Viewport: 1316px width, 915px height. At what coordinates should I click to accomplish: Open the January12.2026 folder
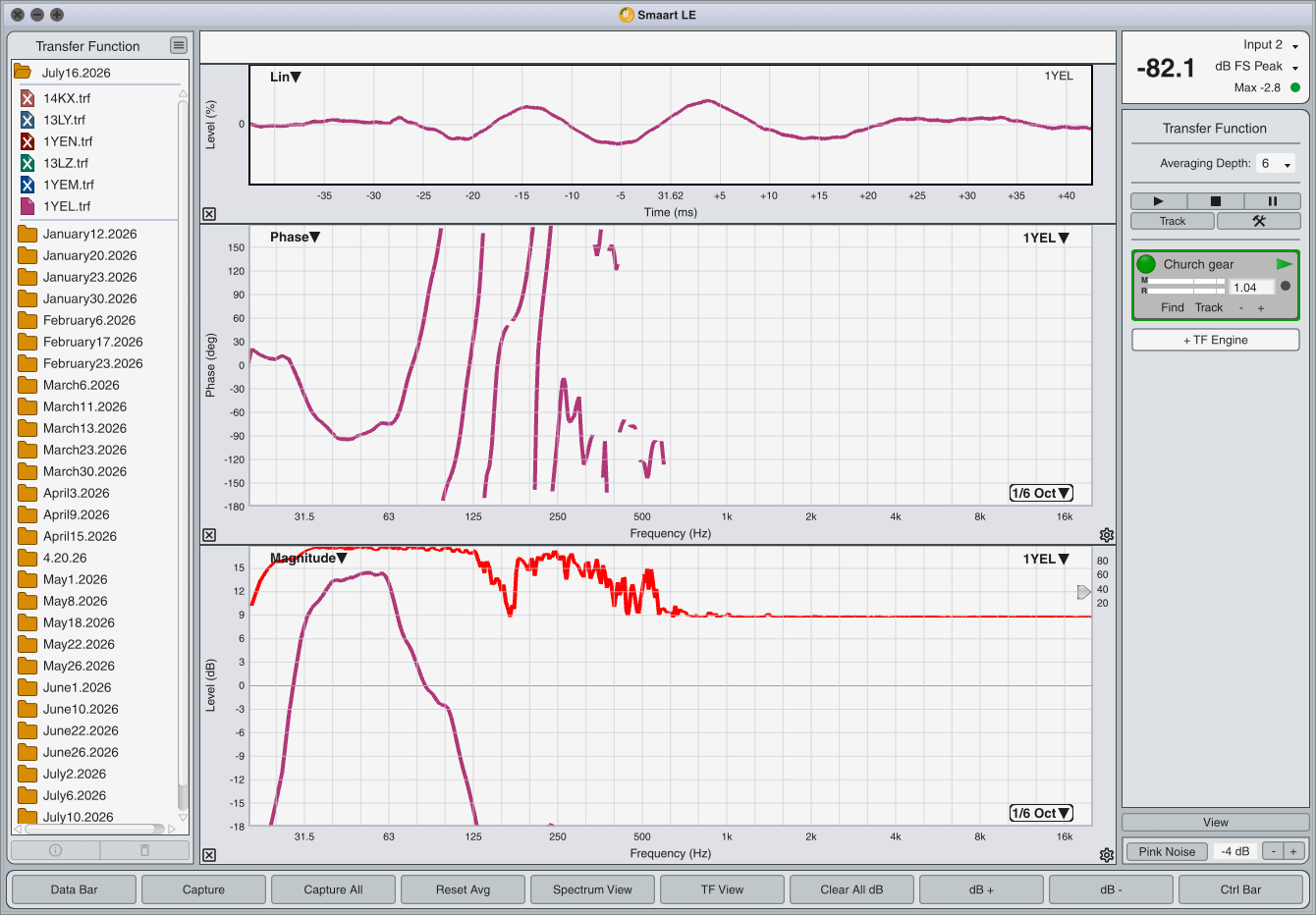pyautogui.click(x=89, y=234)
